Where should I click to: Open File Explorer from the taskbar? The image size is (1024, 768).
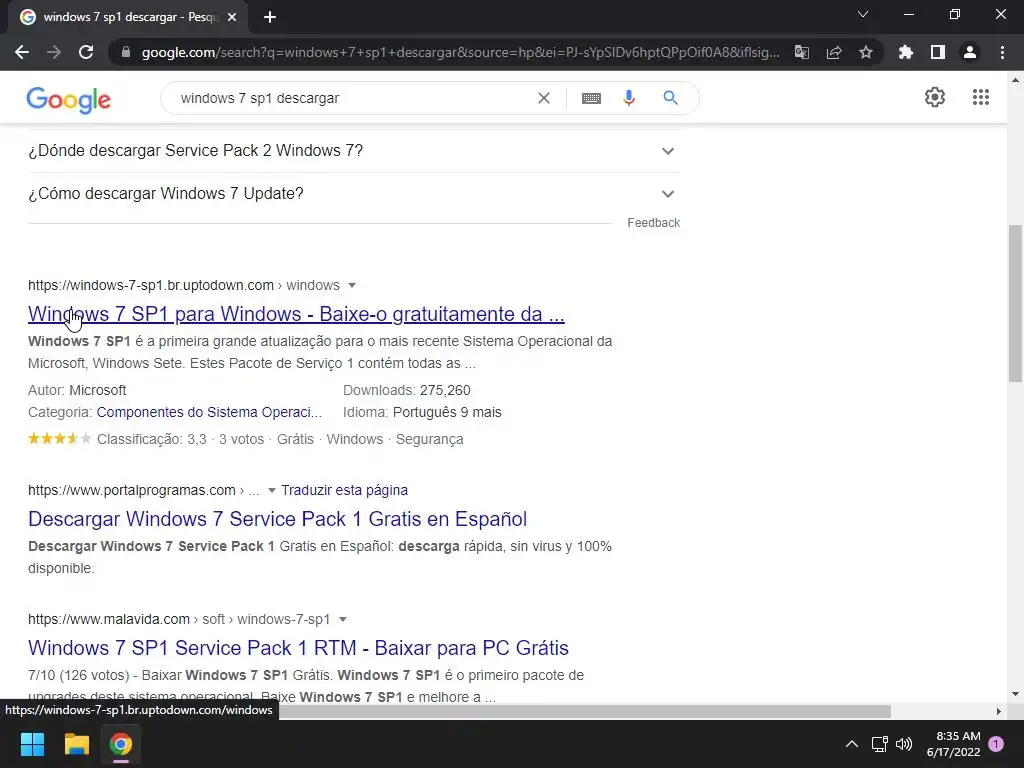click(76, 744)
